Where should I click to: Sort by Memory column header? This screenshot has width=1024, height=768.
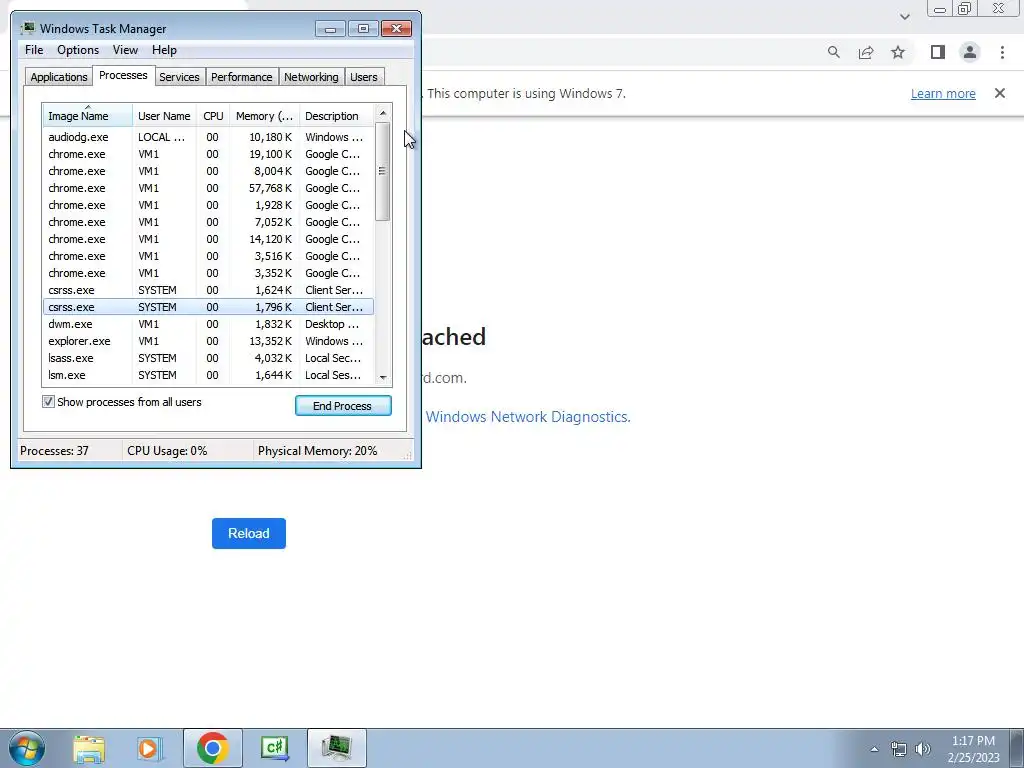[x=264, y=116]
